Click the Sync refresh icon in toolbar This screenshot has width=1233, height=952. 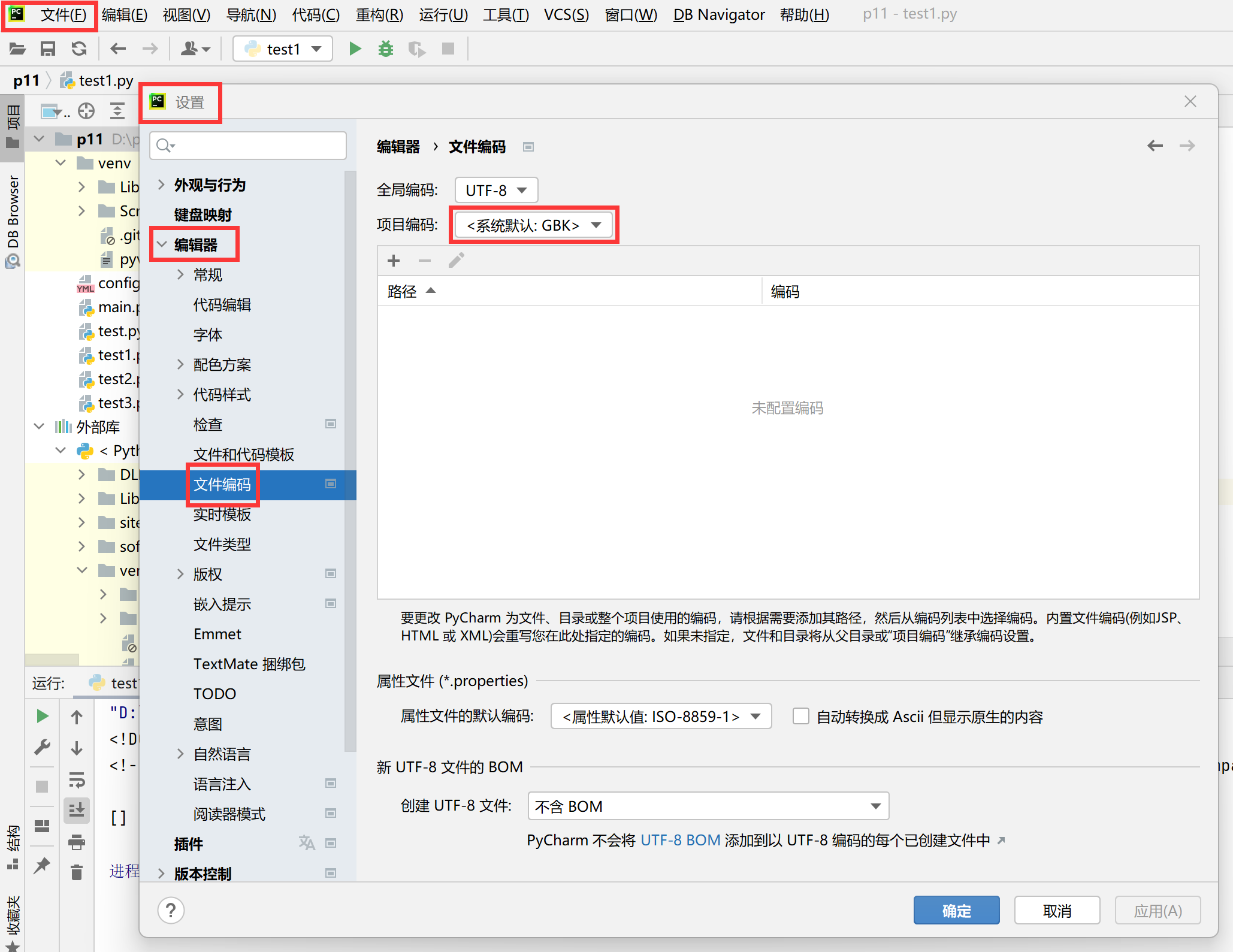click(79, 49)
